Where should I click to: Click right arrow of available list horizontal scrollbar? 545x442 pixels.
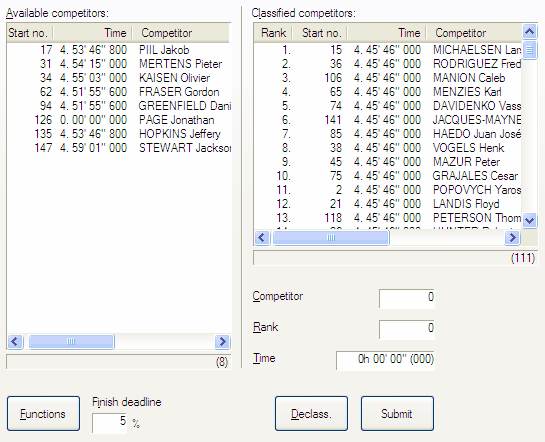click(222, 342)
